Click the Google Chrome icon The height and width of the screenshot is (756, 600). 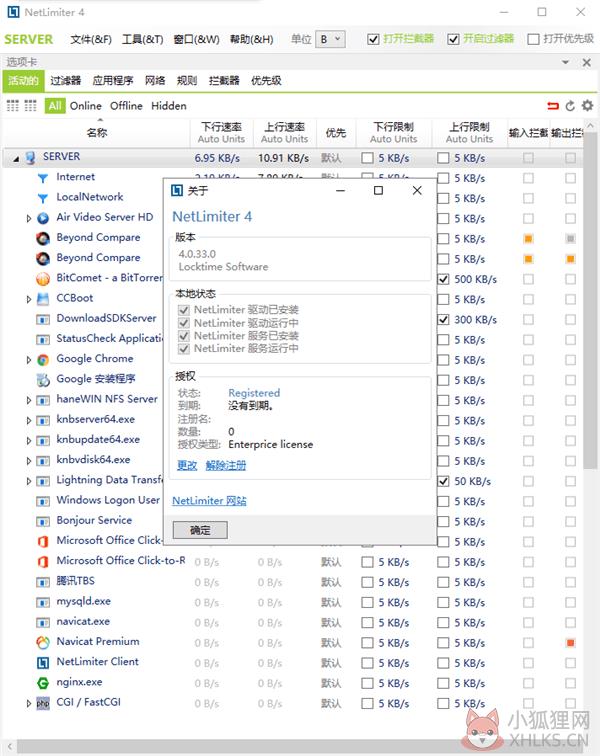[43, 360]
